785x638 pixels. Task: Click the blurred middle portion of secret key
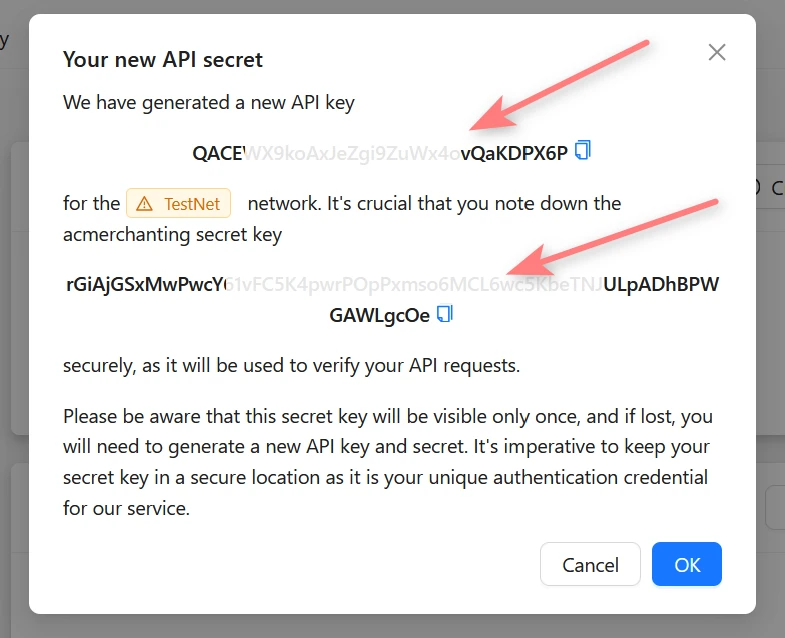click(415, 284)
